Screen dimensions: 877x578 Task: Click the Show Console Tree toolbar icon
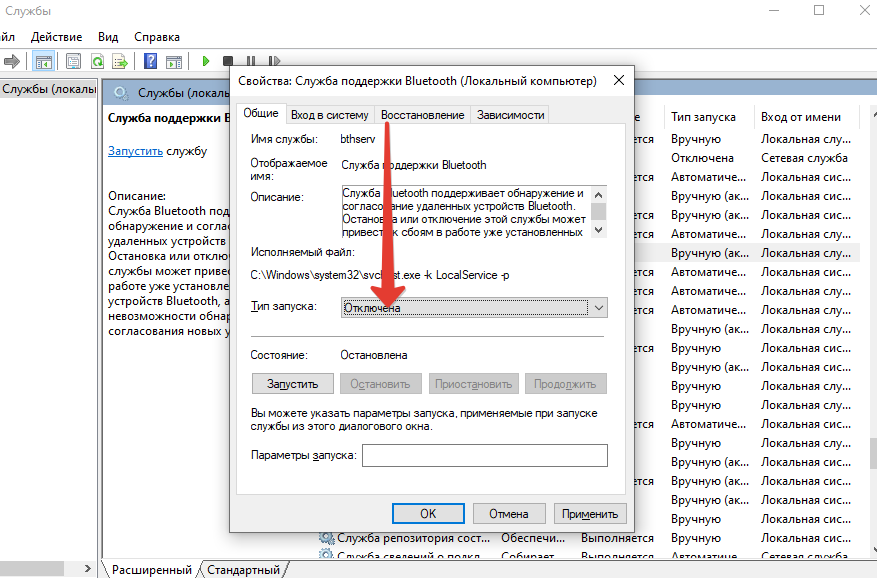tap(43, 60)
